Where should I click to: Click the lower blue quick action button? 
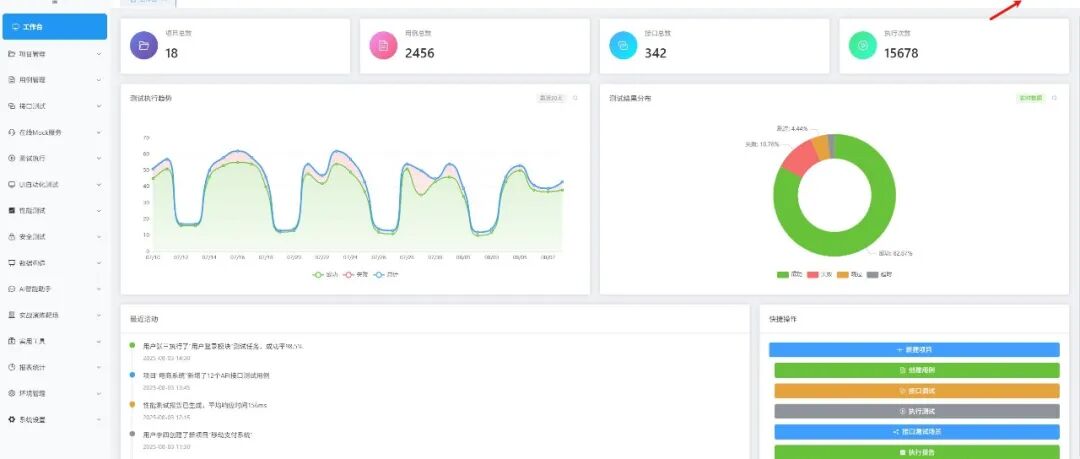coord(917,432)
